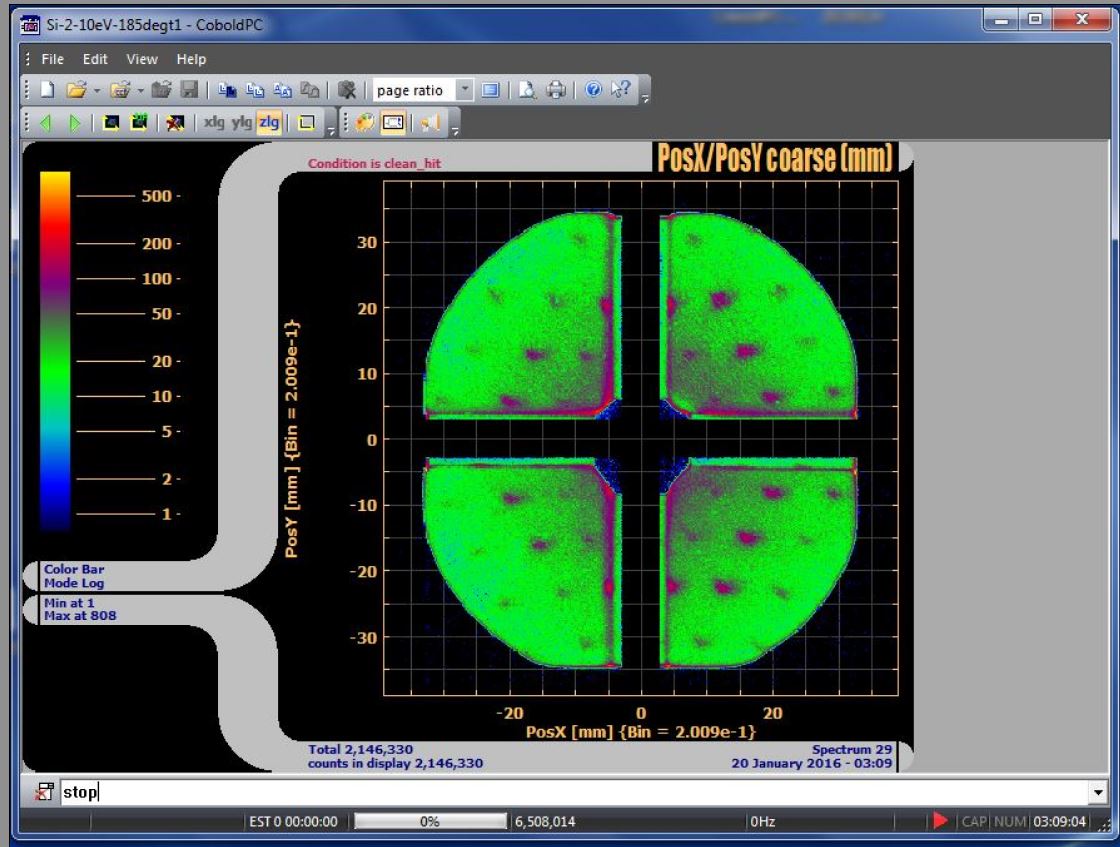Go to next spectrum with right green arrow
This screenshot has width=1120, height=847.
[74, 123]
